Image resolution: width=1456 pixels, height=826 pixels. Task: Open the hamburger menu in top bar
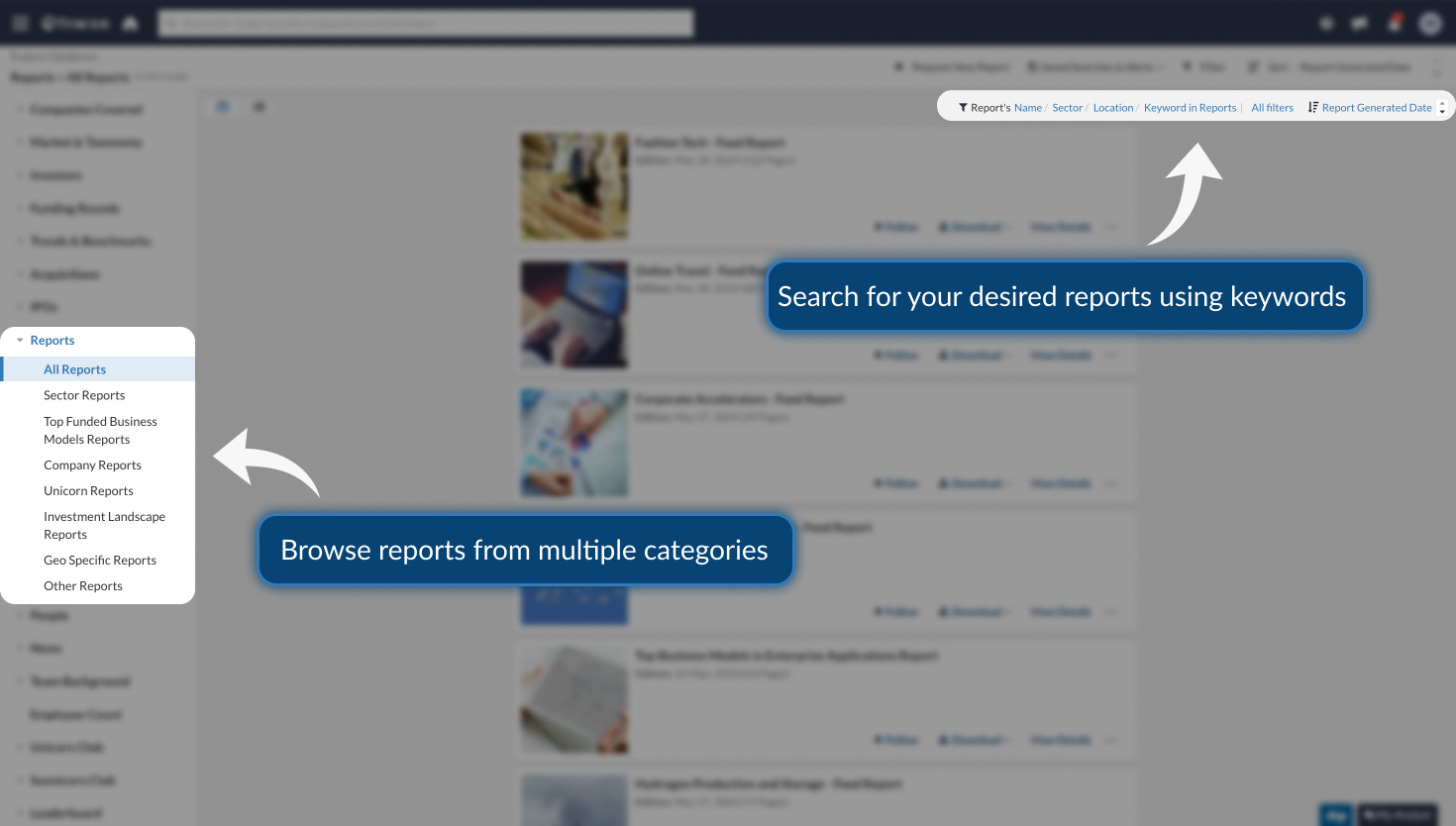pos(20,23)
